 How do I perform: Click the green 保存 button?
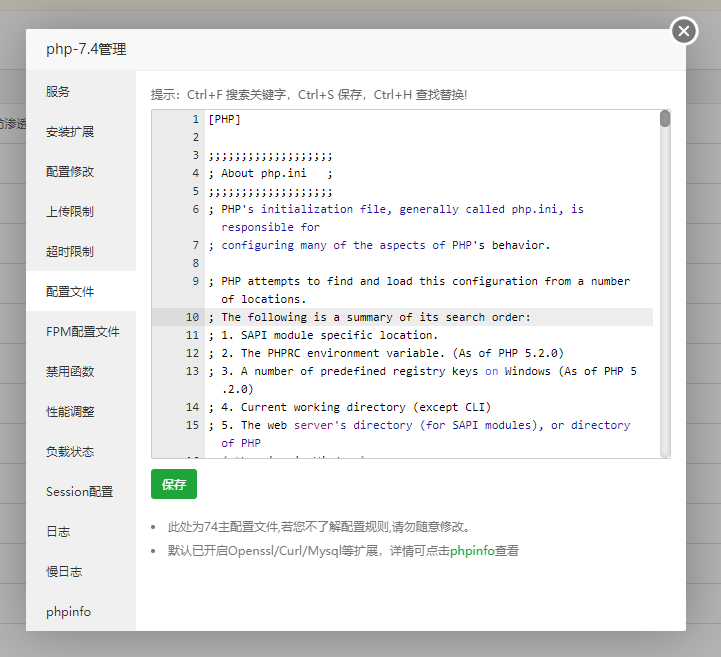(174, 484)
